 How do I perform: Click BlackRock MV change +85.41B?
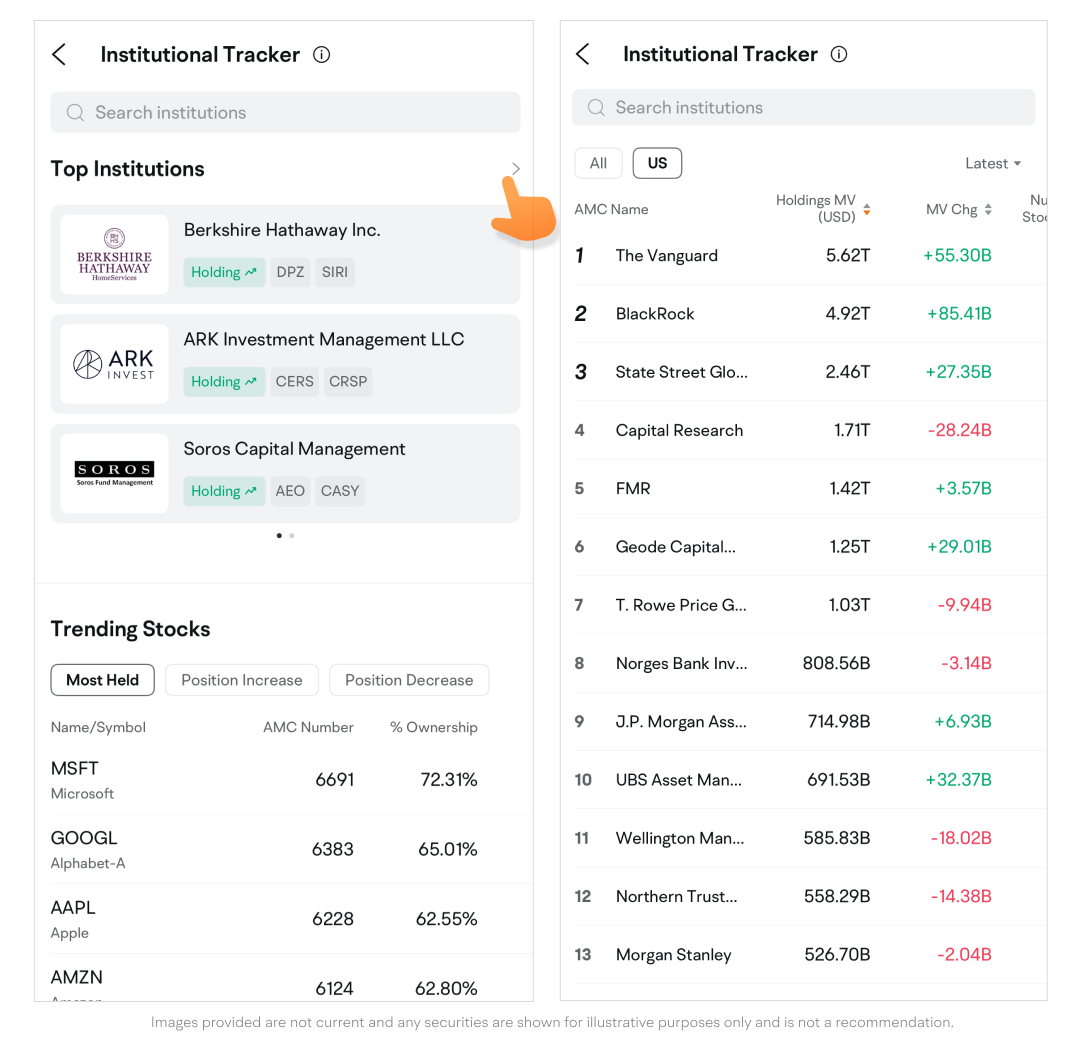pyautogui.click(x=959, y=313)
